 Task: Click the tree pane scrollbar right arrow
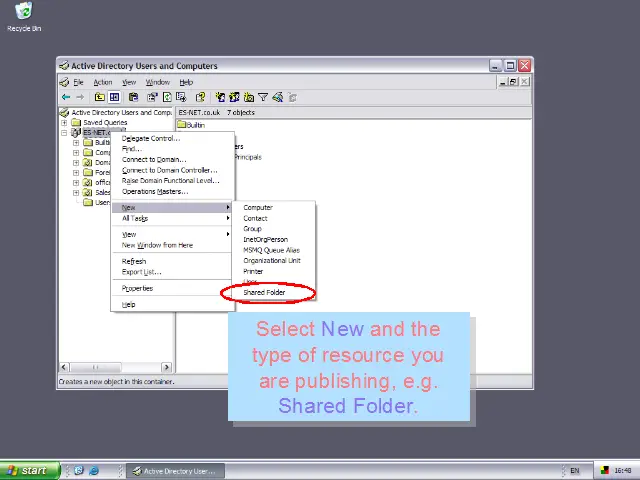166,367
